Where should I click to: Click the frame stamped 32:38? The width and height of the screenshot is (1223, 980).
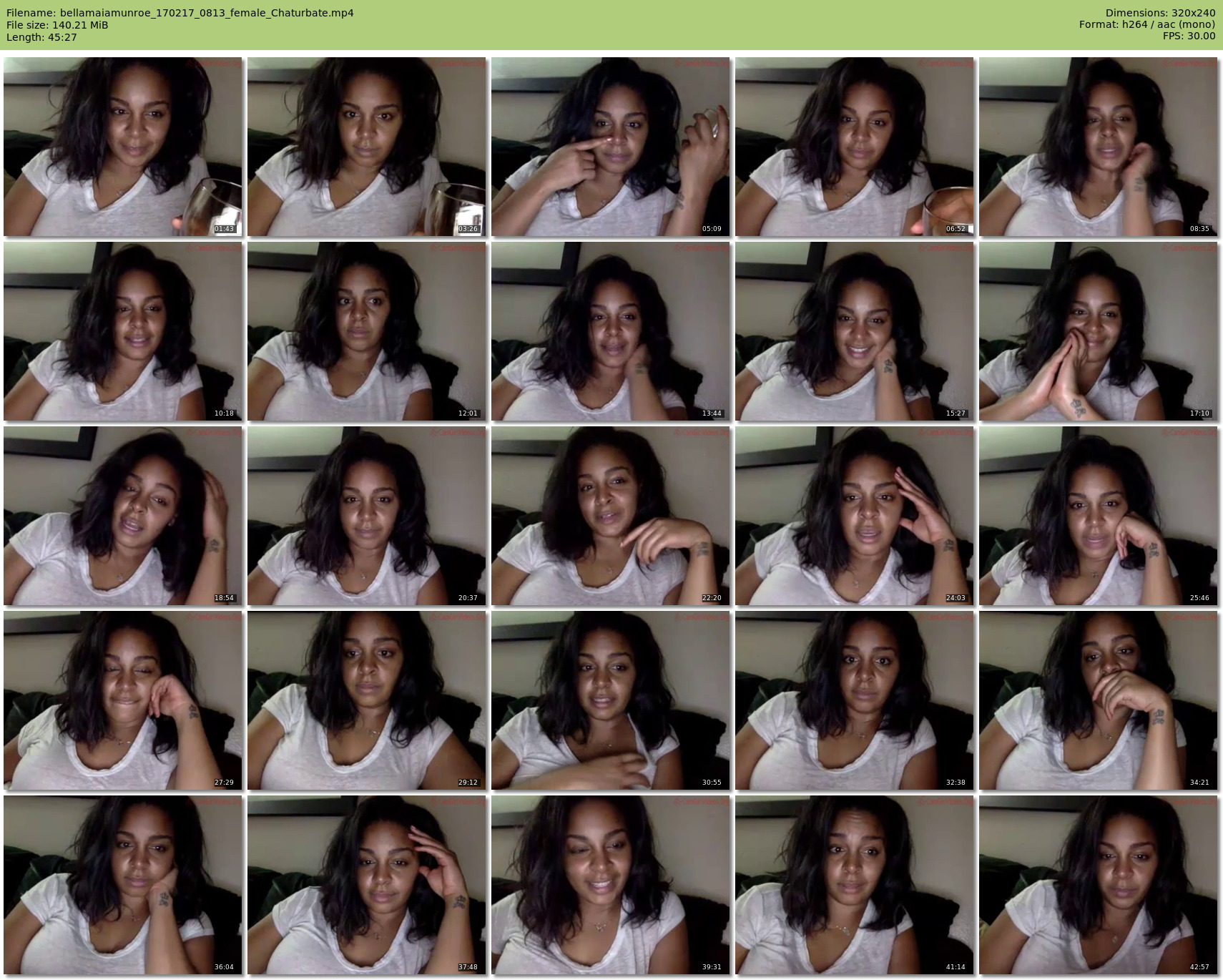[x=855, y=700]
